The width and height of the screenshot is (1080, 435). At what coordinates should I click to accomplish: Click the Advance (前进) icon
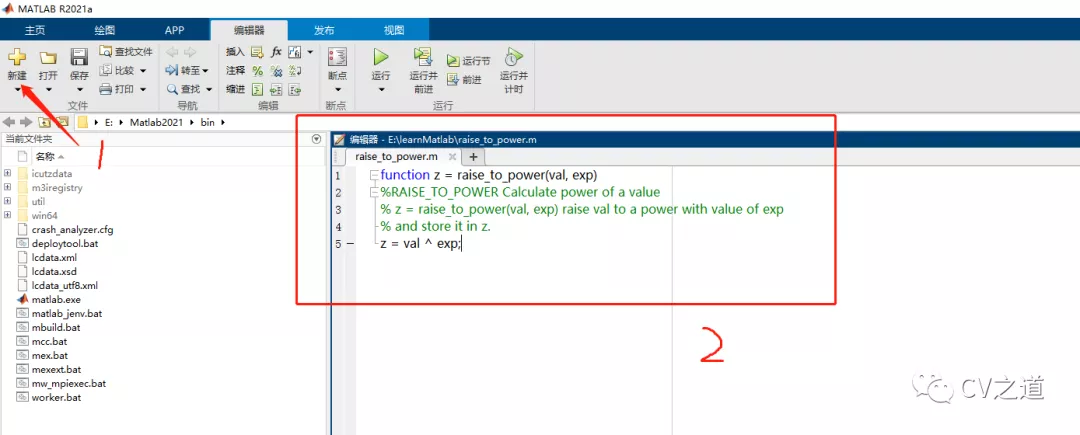pos(453,79)
